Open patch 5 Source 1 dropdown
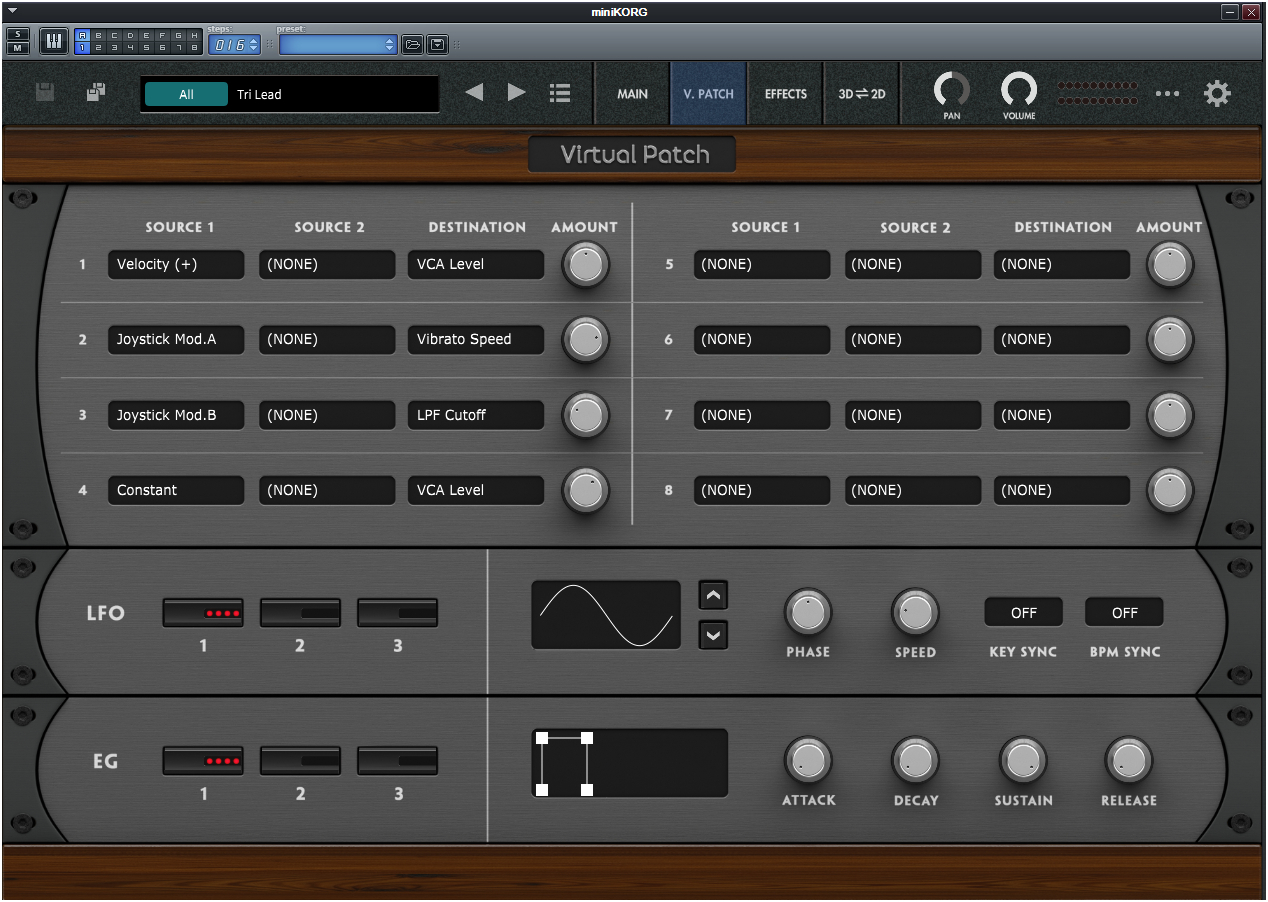 tap(762, 264)
